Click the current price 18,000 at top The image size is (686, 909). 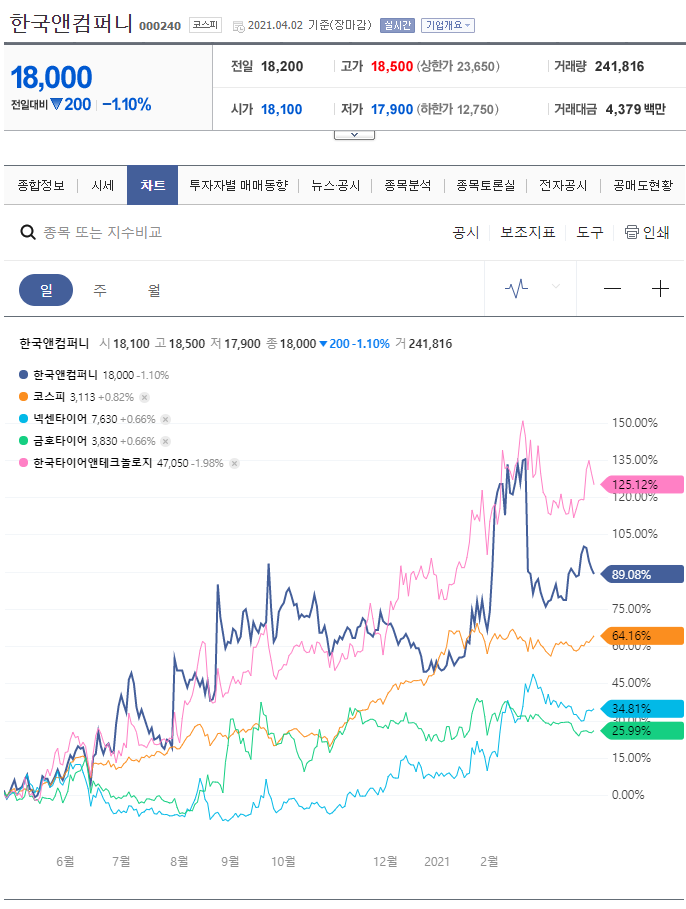pyautogui.click(x=52, y=78)
